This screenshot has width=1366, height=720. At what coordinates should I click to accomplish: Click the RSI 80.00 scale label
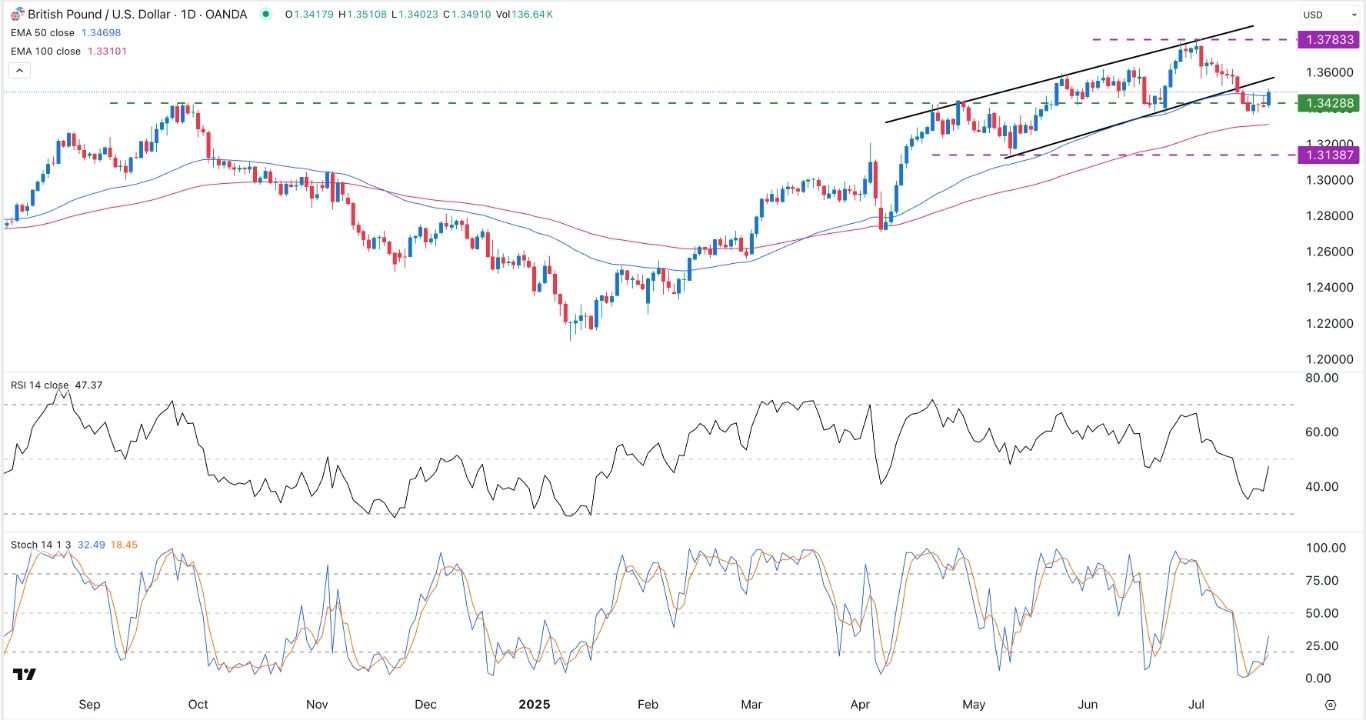[1322, 378]
